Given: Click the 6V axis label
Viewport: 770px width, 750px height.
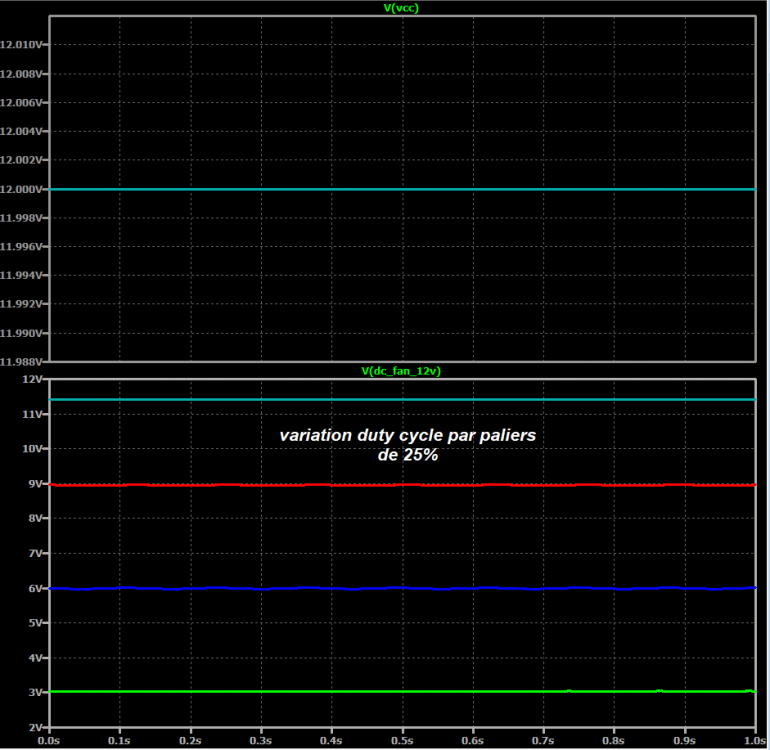Looking at the screenshot, I should click(36, 588).
